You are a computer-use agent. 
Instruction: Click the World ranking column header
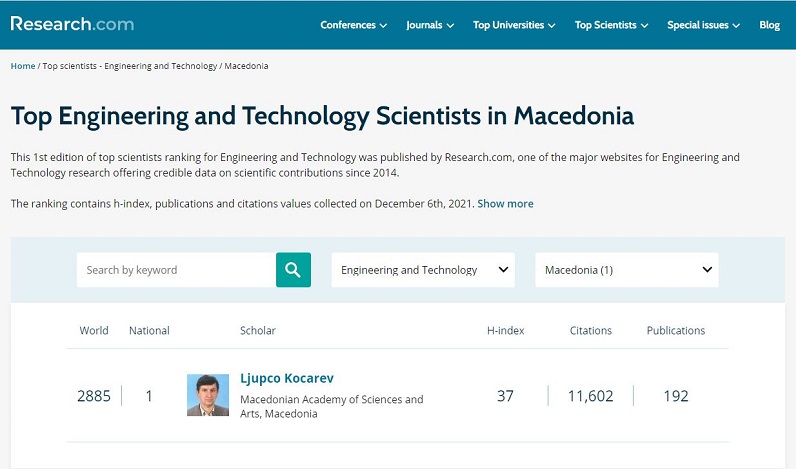tap(94, 331)
